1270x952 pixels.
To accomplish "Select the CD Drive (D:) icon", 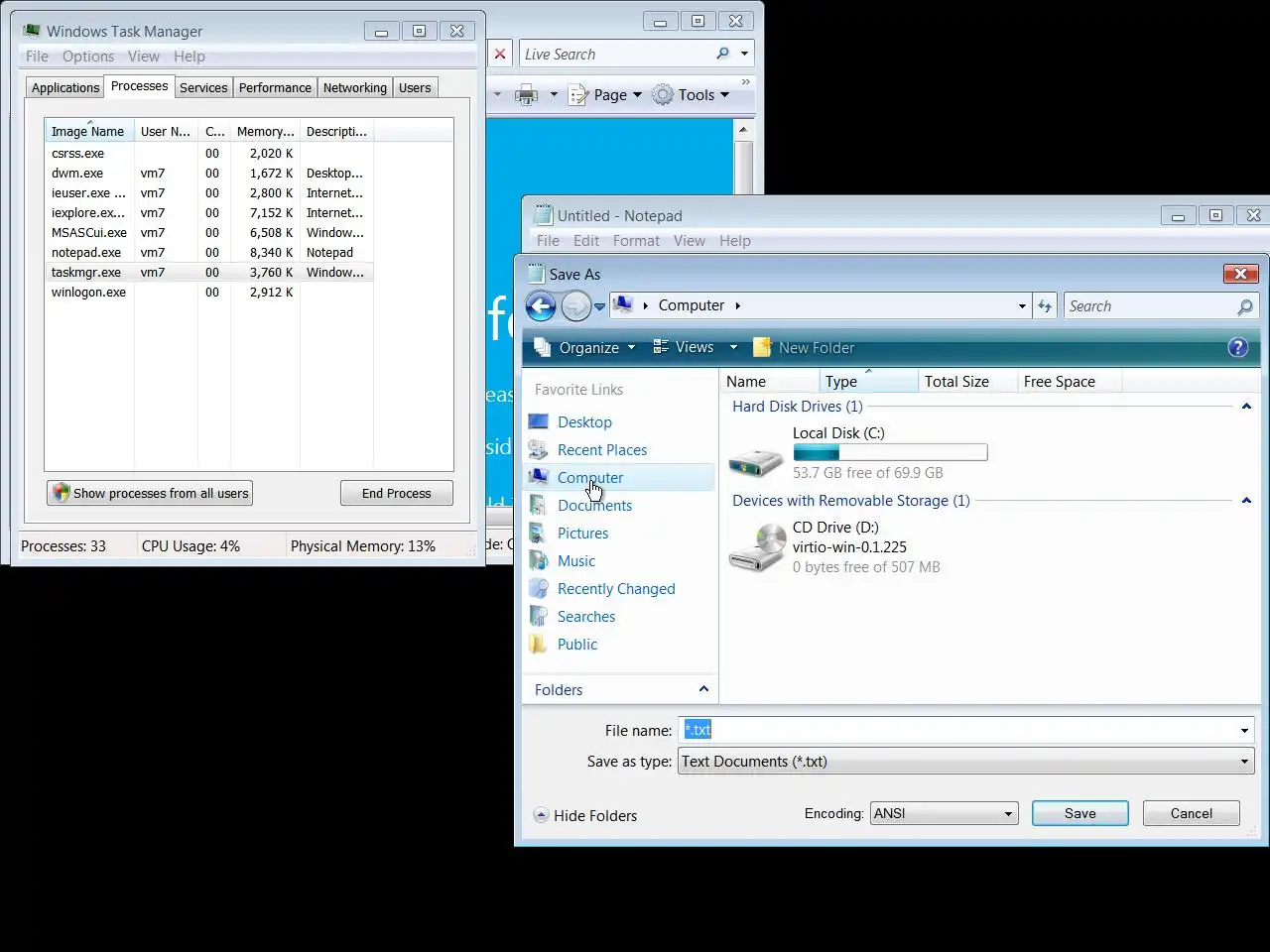I will click(x=756, y=547).
